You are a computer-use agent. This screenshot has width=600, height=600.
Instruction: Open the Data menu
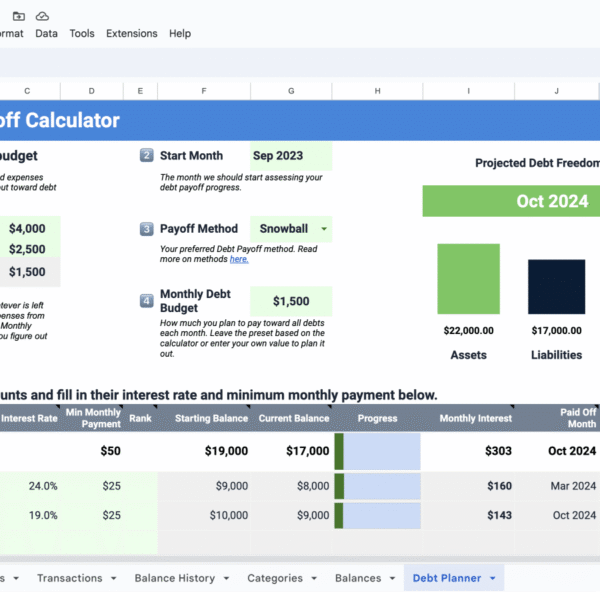coord(46,33)
